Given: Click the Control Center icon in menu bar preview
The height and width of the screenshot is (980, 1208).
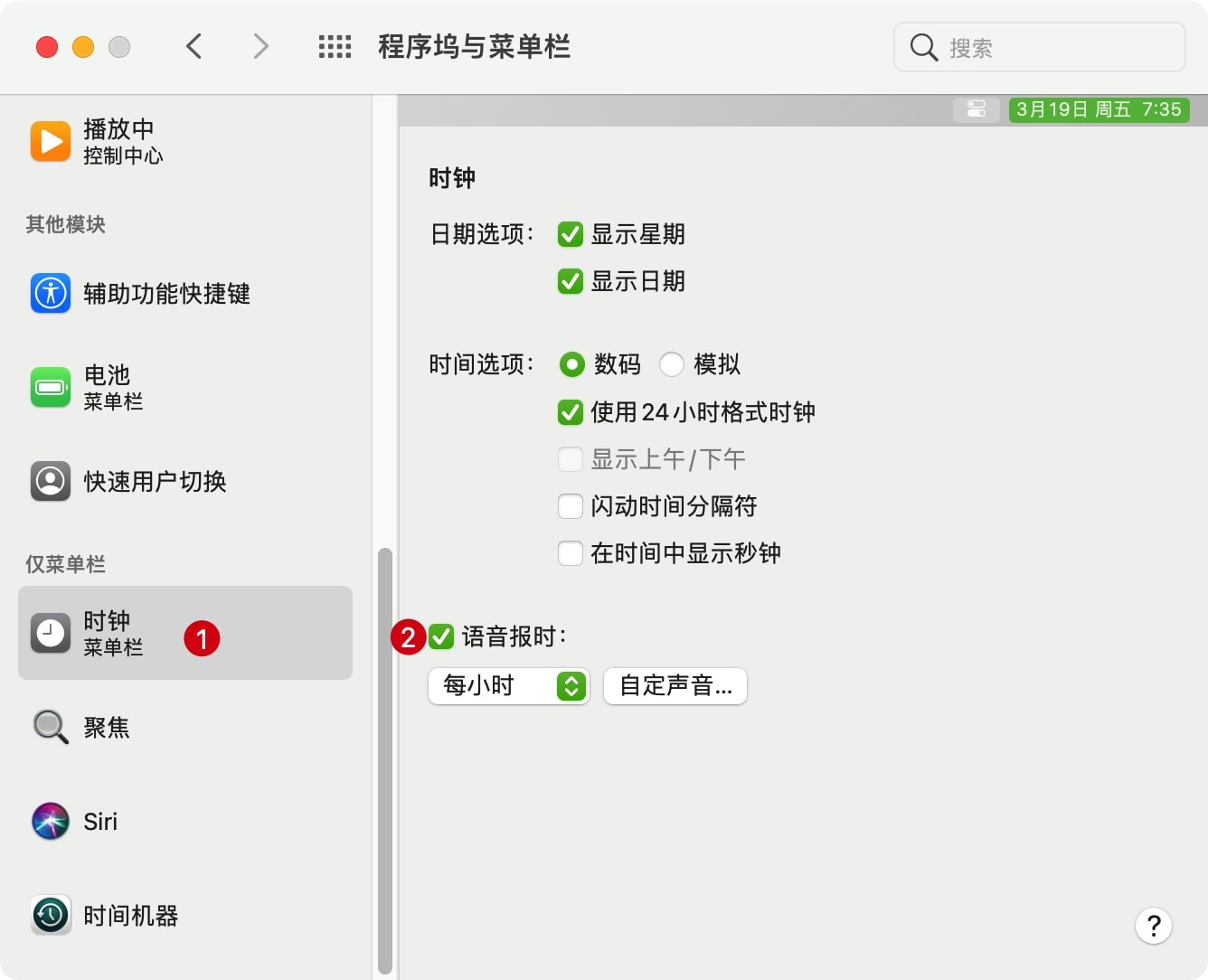Looking at the screenshot, I should pyautogui.click(x=977, y=109).
